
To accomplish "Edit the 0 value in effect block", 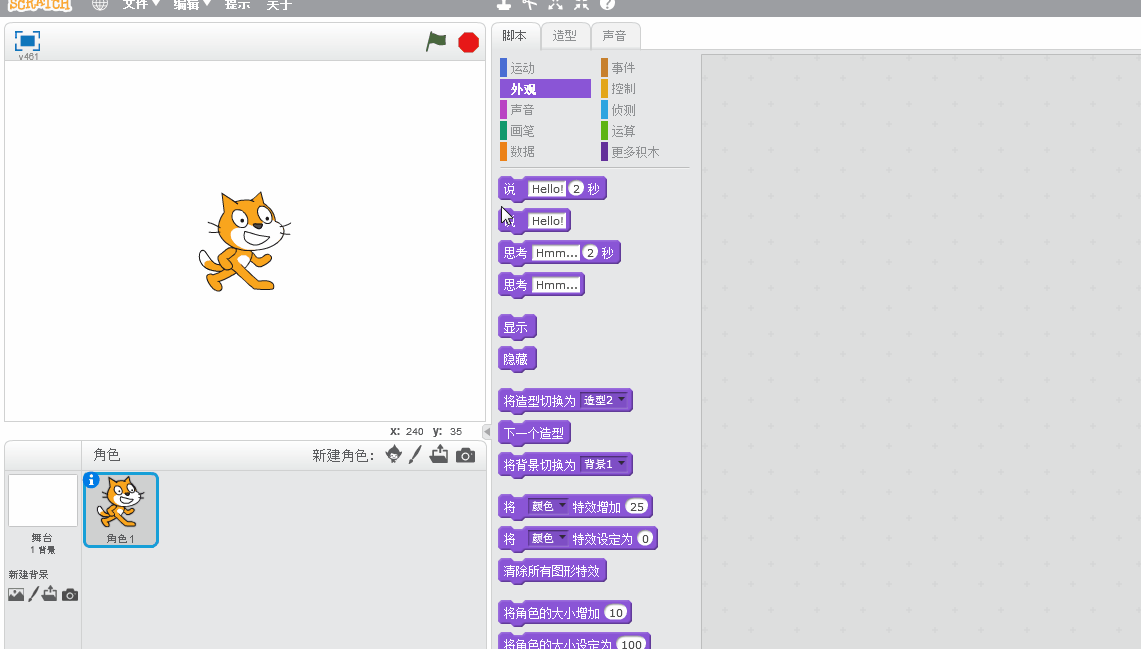I will [x=645, y=539].
